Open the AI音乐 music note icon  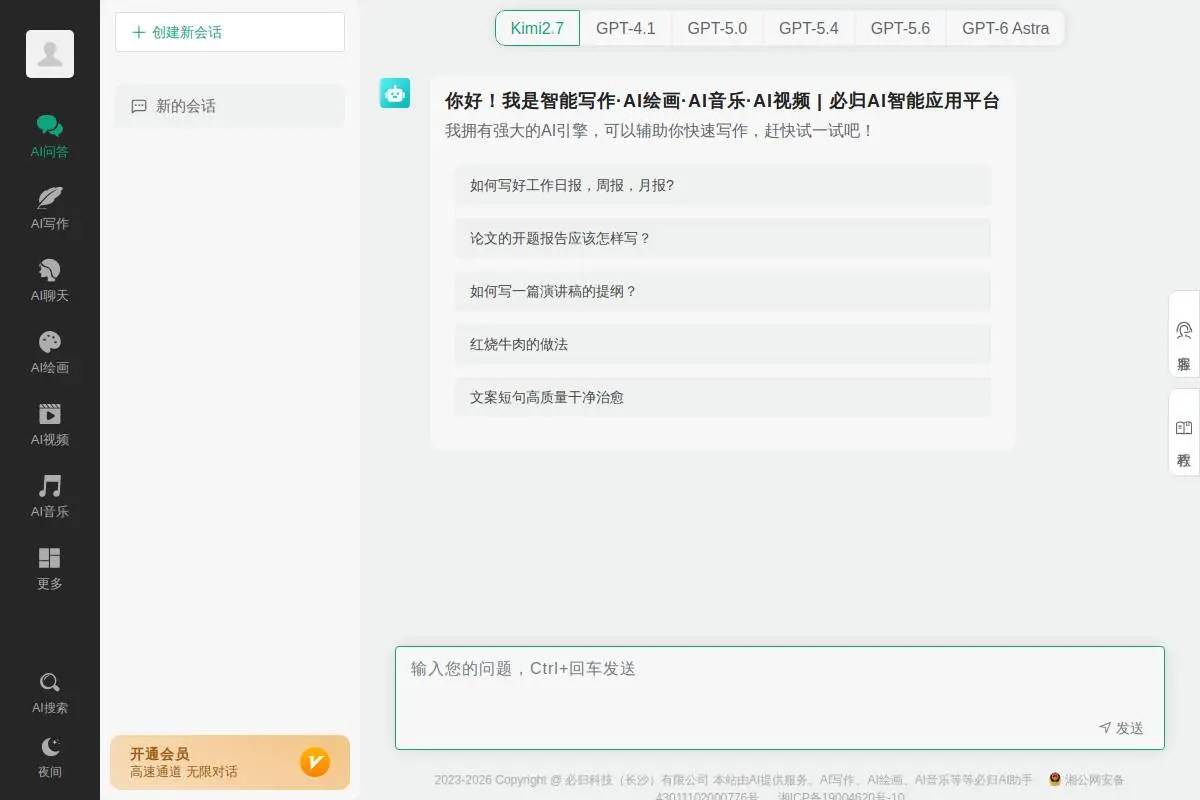50,486
